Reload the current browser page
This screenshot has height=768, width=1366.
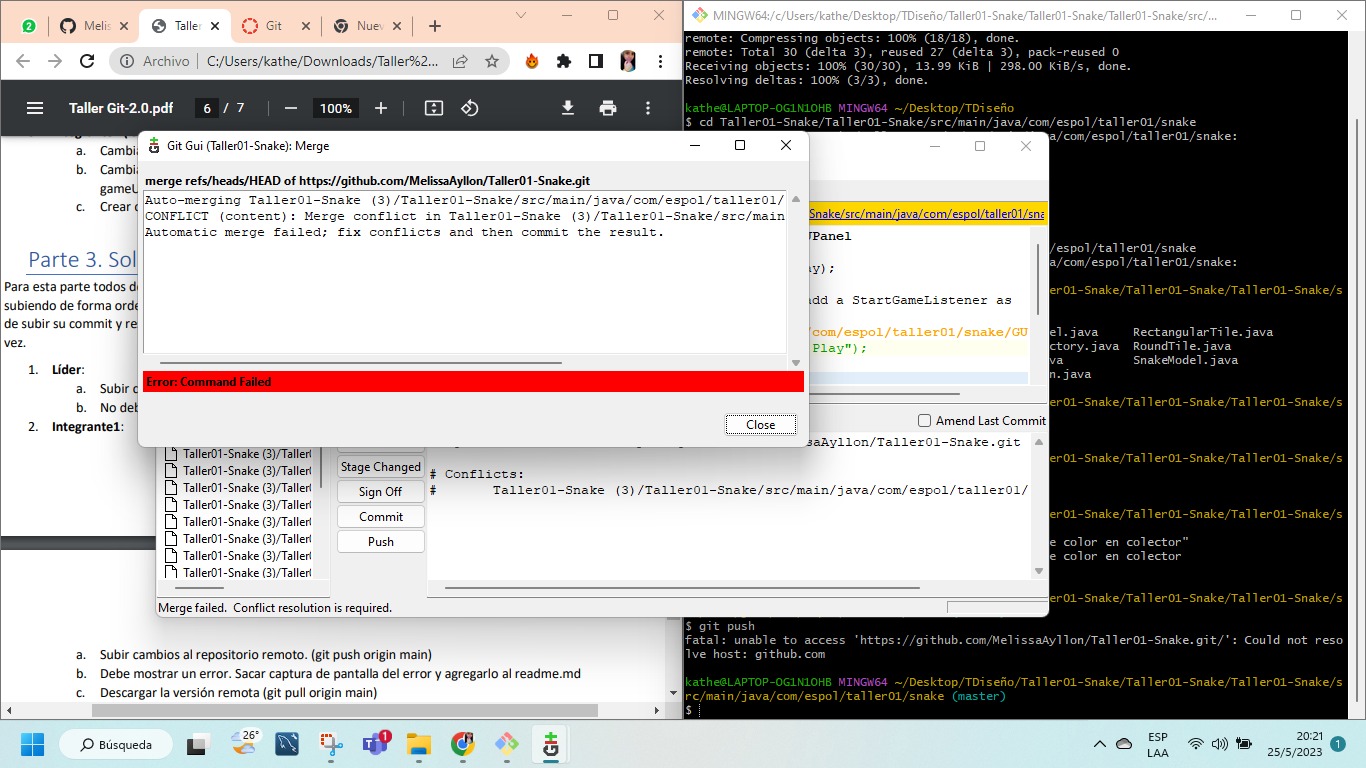pyautogui.click(x=86, y=60)
